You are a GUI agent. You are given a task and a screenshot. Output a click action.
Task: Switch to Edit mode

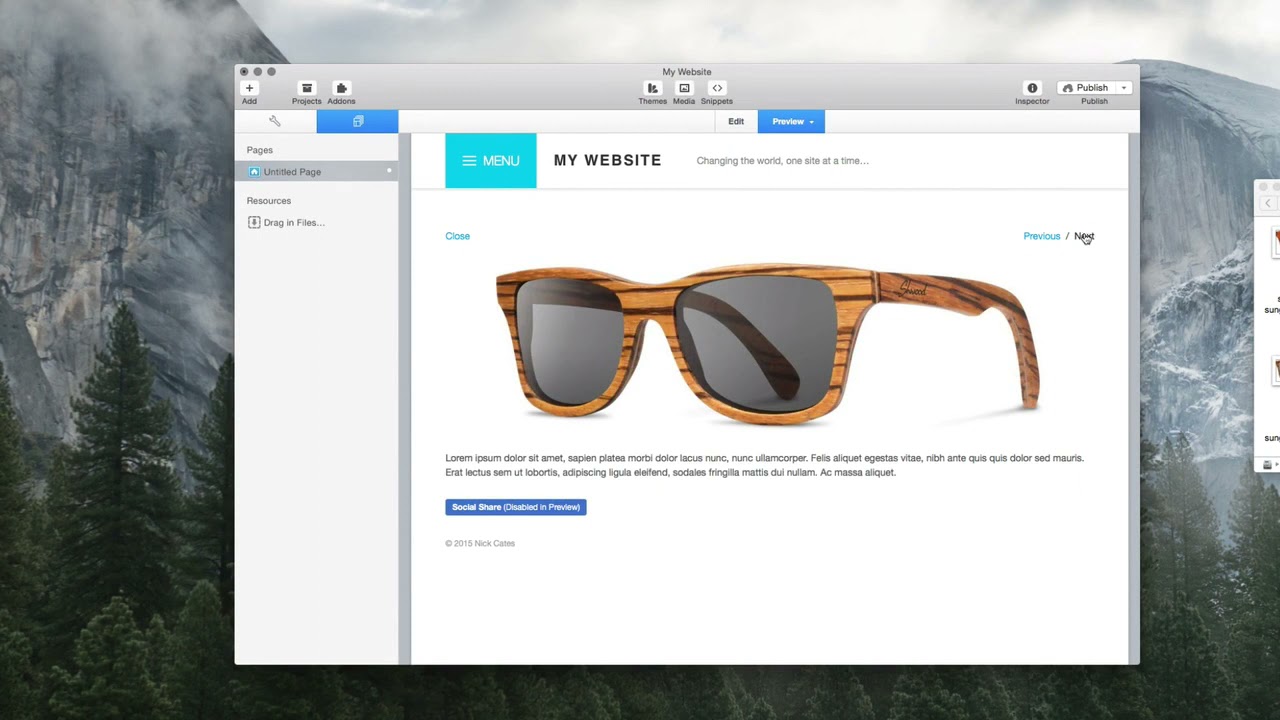coord(736,121)
